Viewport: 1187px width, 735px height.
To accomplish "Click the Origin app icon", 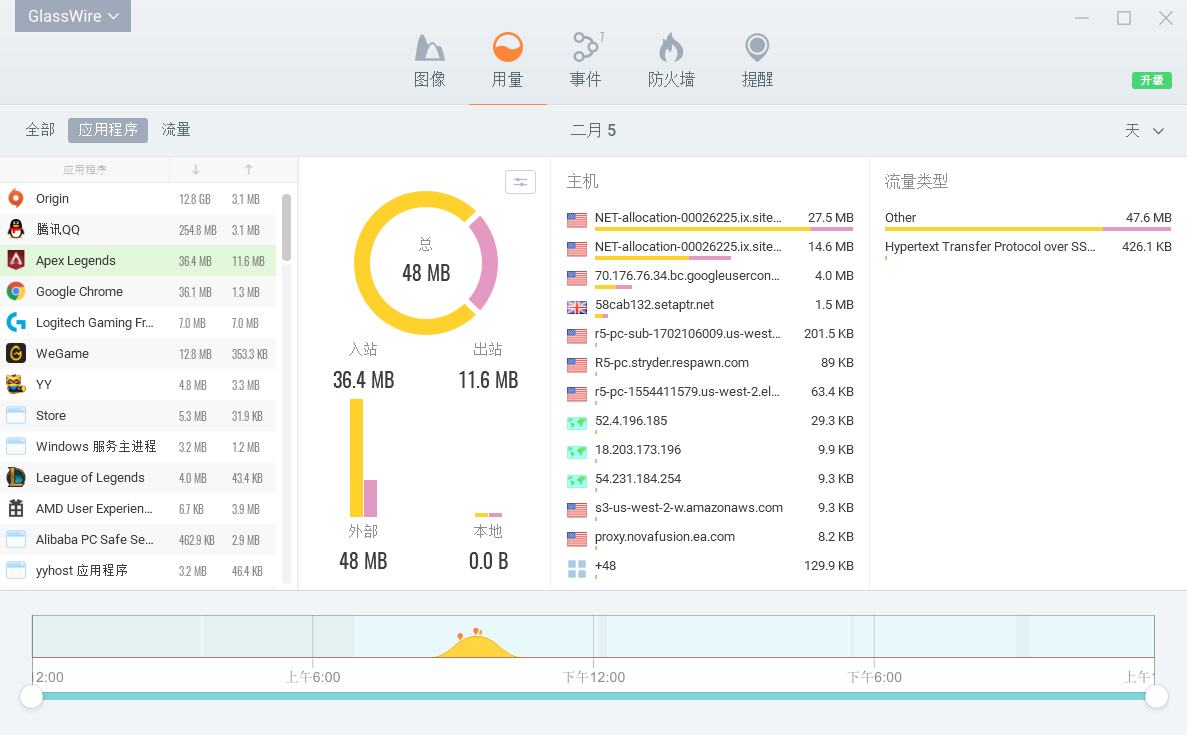I will click(x=16, y=198).
